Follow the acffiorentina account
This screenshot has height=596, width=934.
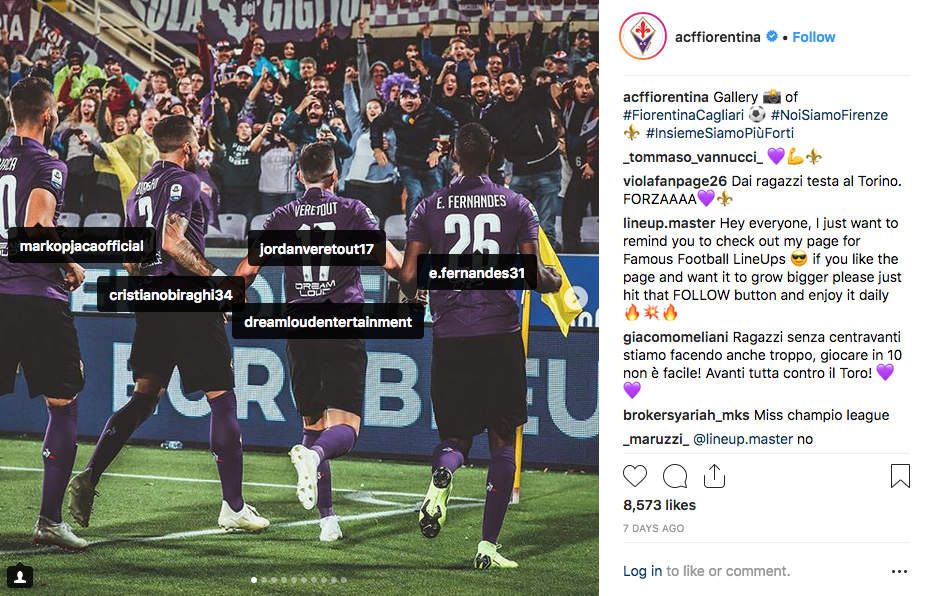tap(813, 37)
